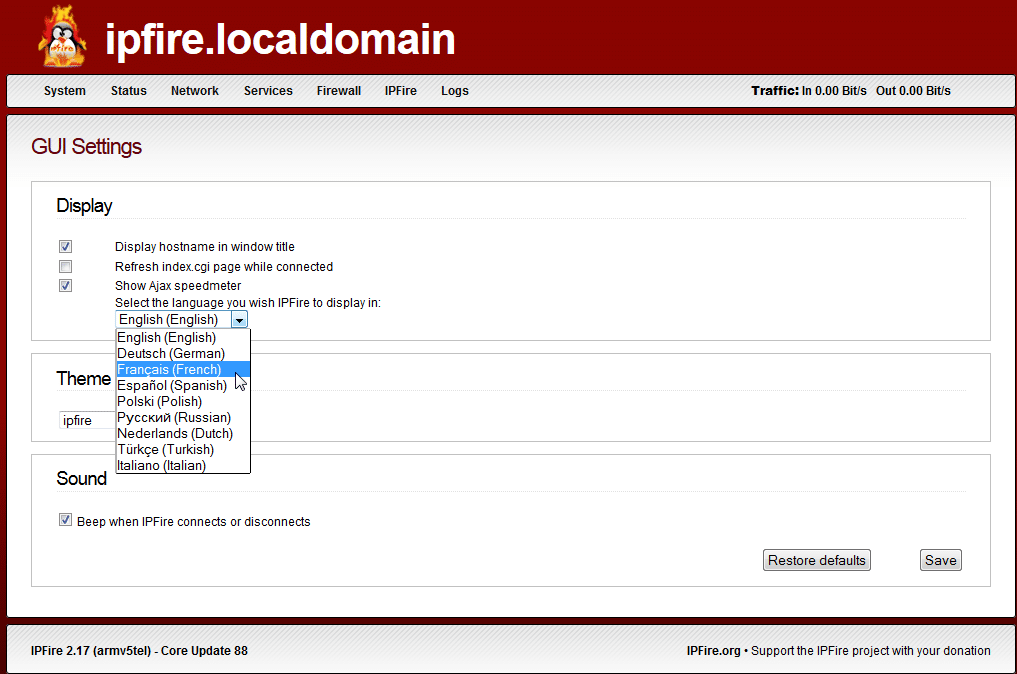
Task: Open the IPFire.org footer link
Action: 713,651
